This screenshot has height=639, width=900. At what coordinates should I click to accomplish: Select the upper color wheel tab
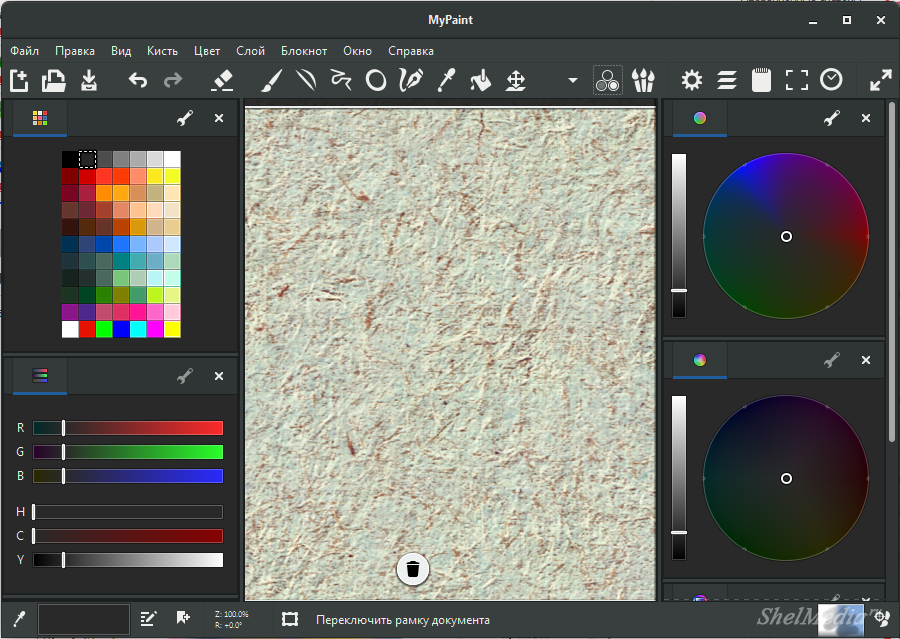click(700, 118)
